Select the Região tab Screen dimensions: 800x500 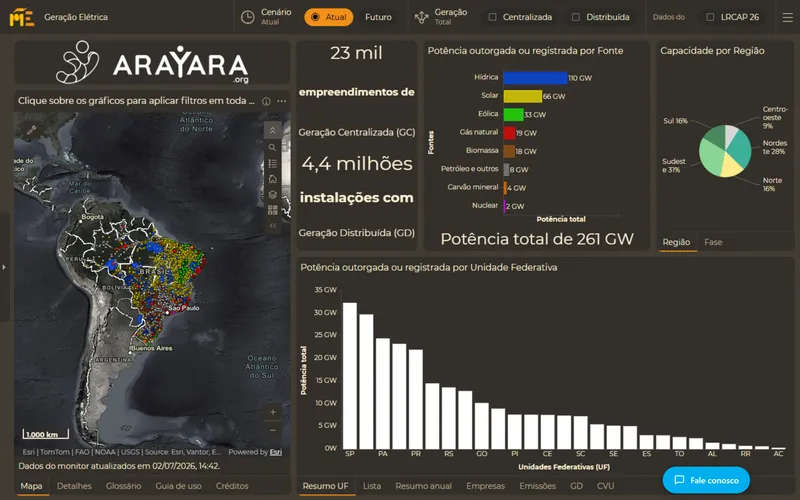676,242
